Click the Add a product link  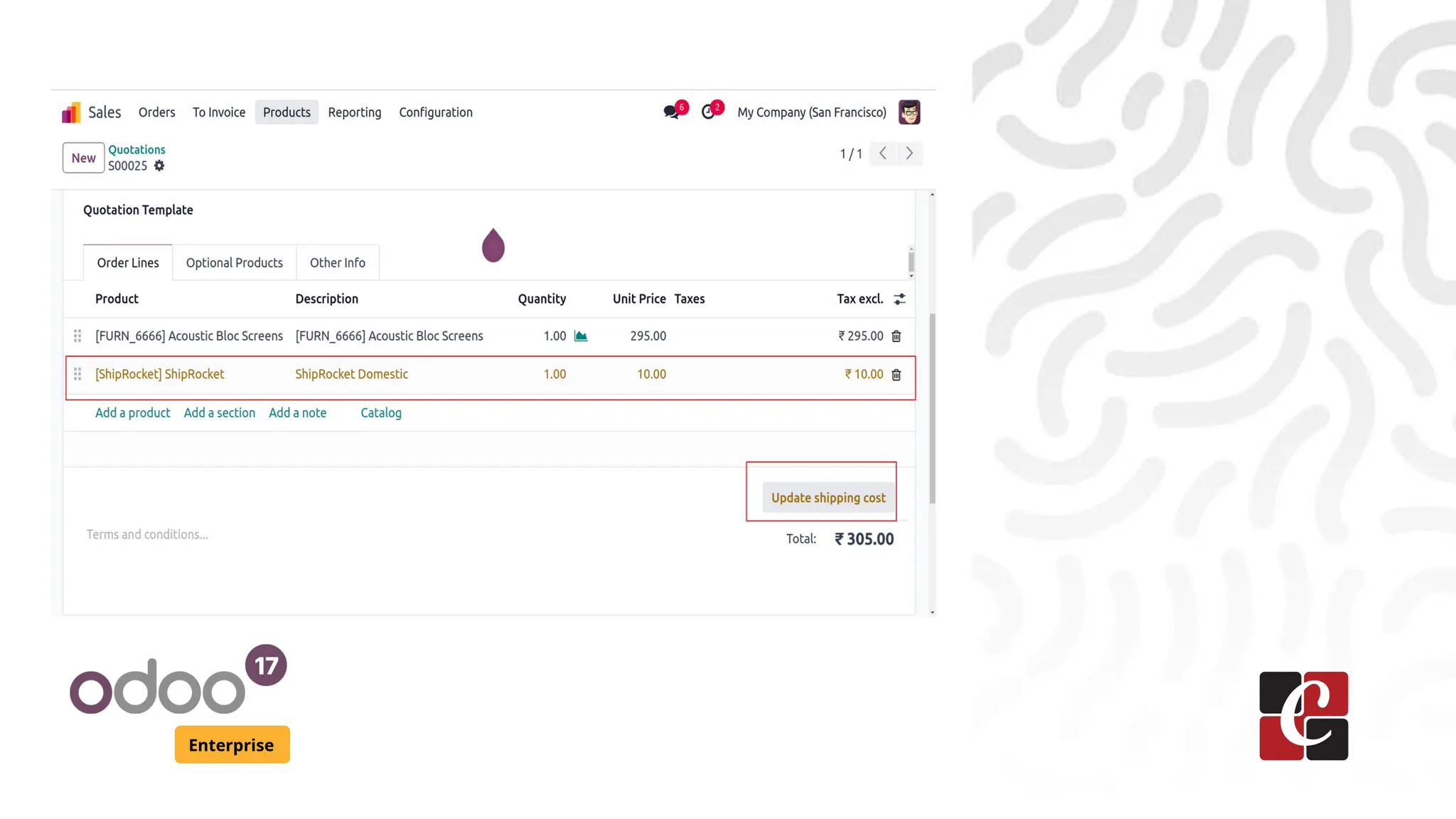[132, 413]
